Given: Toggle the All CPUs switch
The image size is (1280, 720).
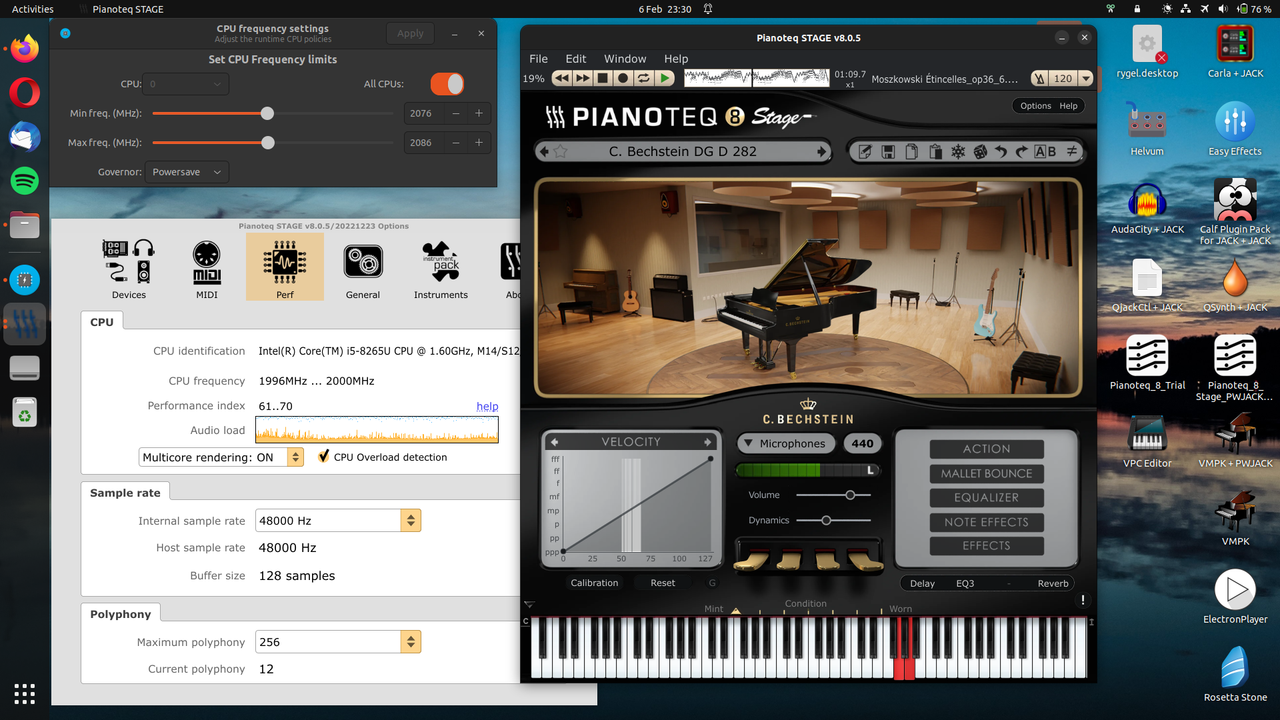Looking at the screenshot, I should point(447,84).
